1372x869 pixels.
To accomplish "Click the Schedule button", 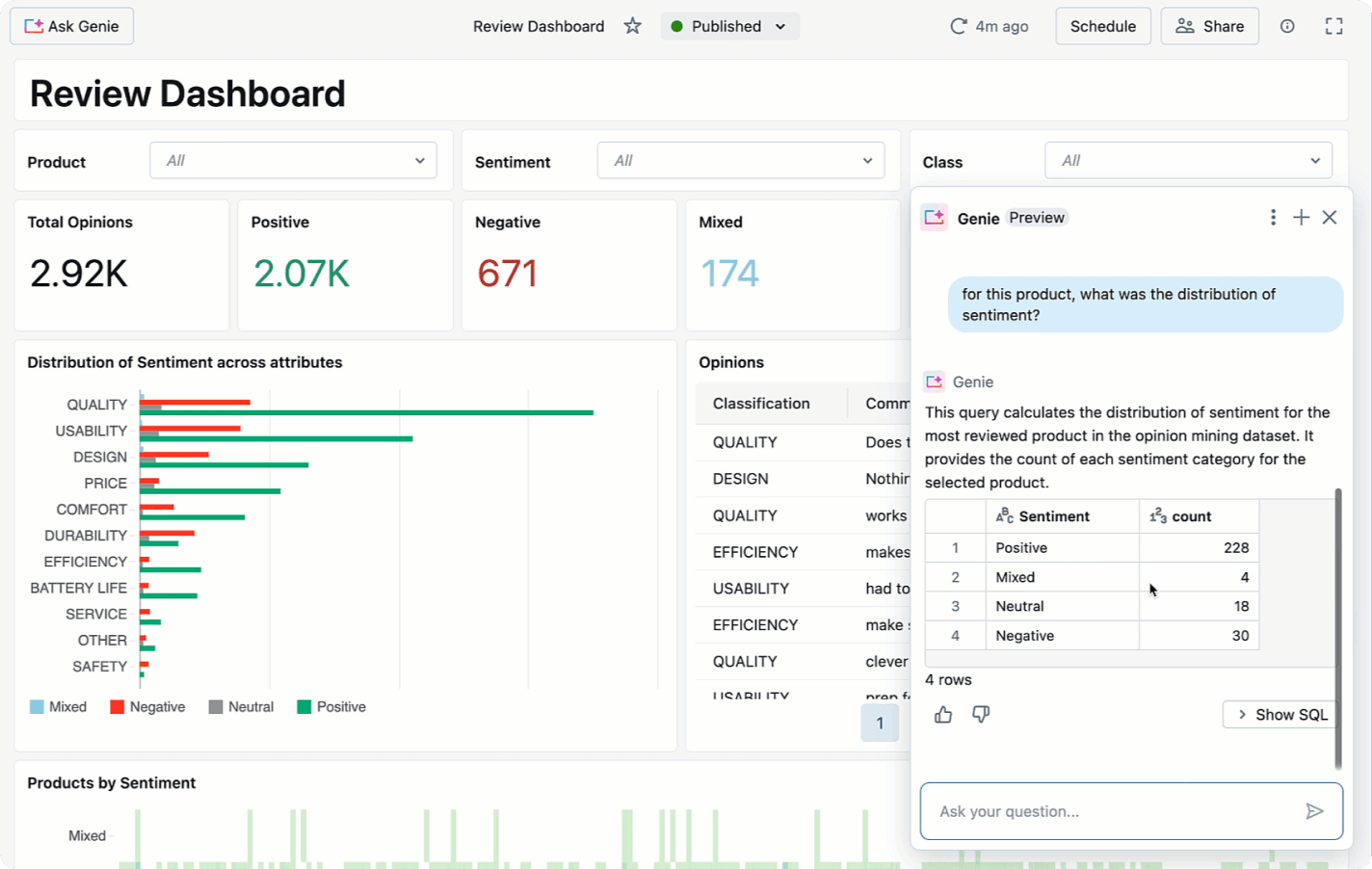I will coord(1102,26).
